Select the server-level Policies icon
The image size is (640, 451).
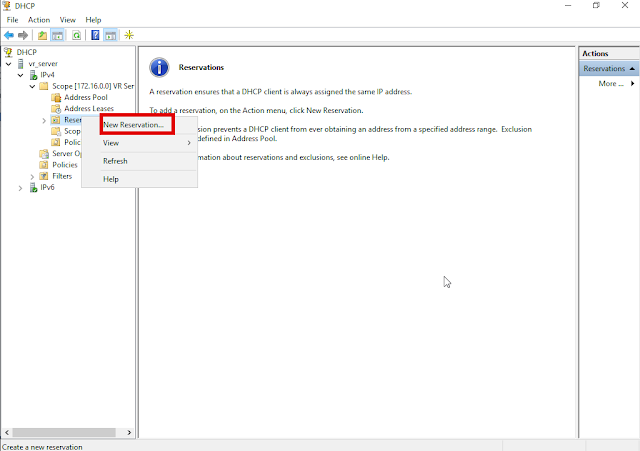(44, 165)
